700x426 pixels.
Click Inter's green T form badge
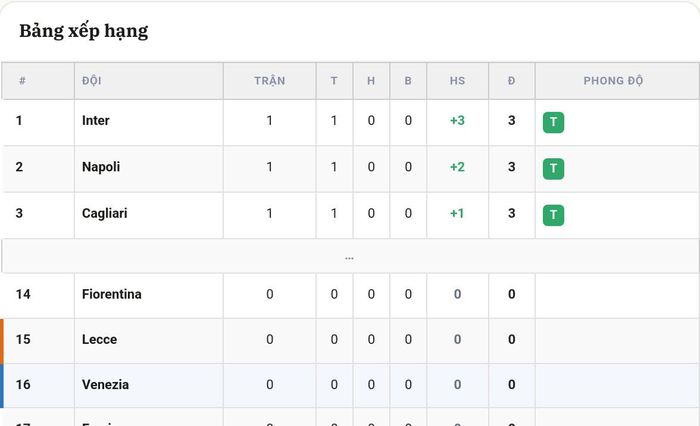553,122
